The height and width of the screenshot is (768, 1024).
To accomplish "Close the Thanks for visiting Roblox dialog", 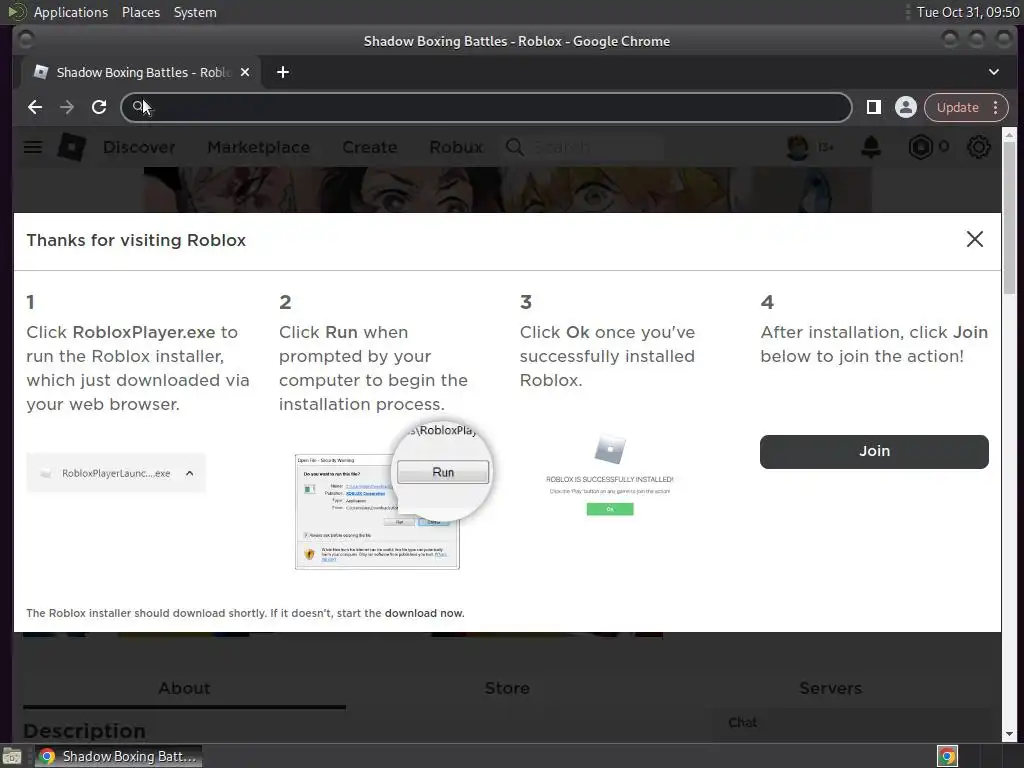I will (x=974, y=239).
